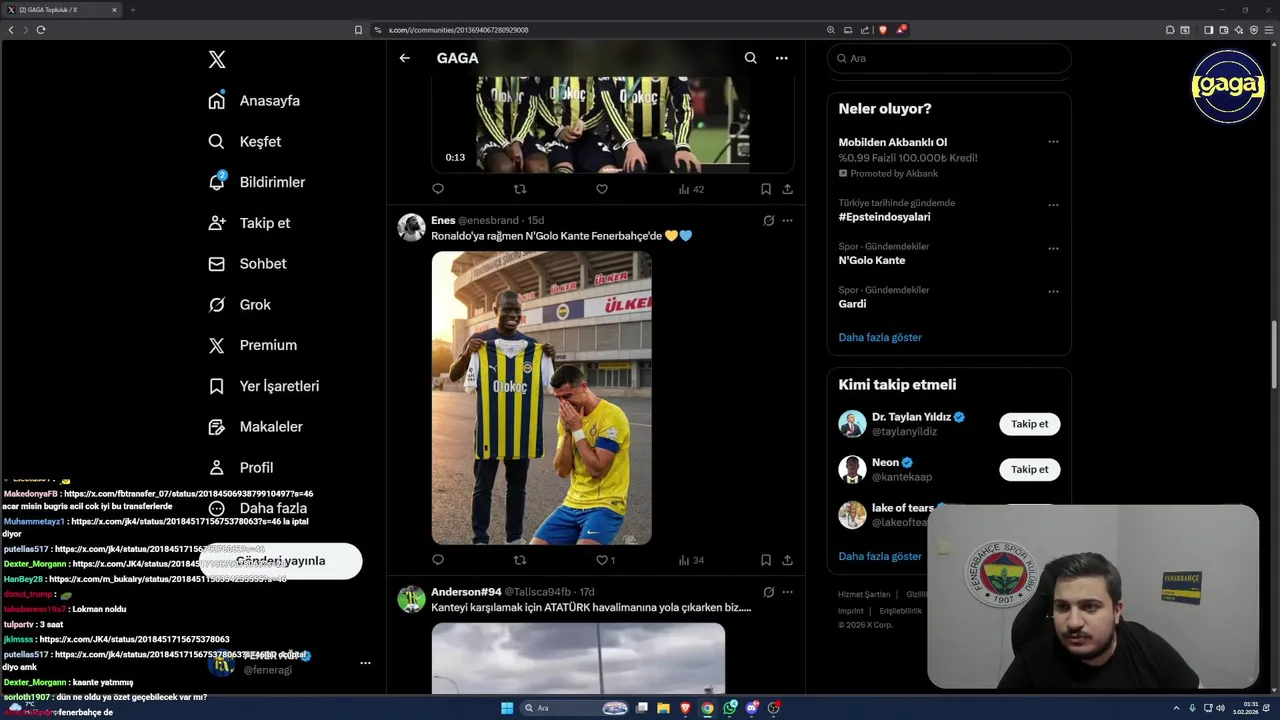Click the Ara search field on X

pos(949,58)
